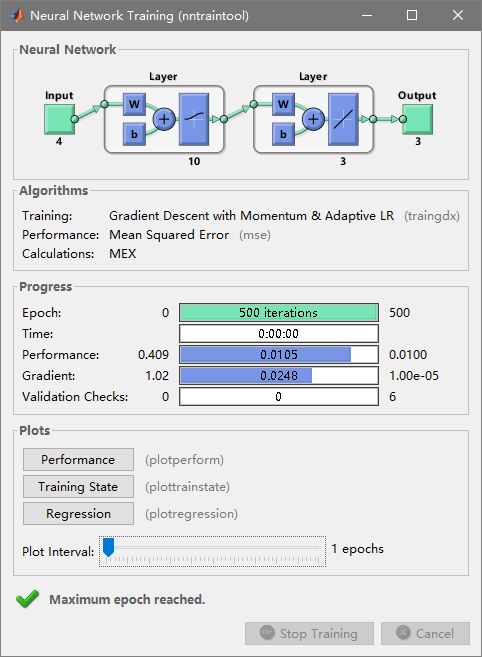Image resolution: width=482 pixels, height=657 pixels.
Task: Click the green checkmark status icon
Action: pyautogui.click(x=27, y=599)
